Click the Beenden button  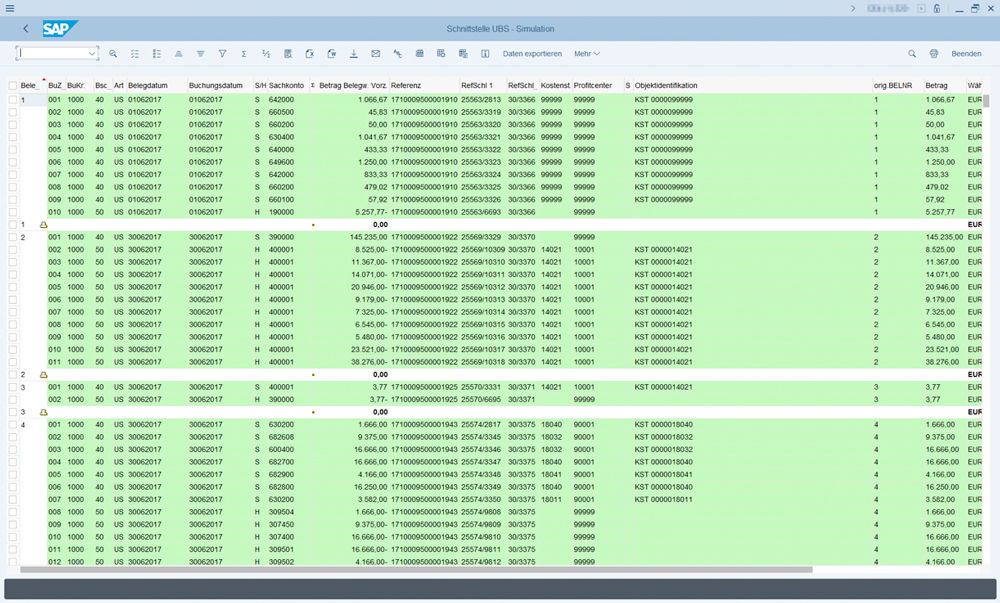966,53
